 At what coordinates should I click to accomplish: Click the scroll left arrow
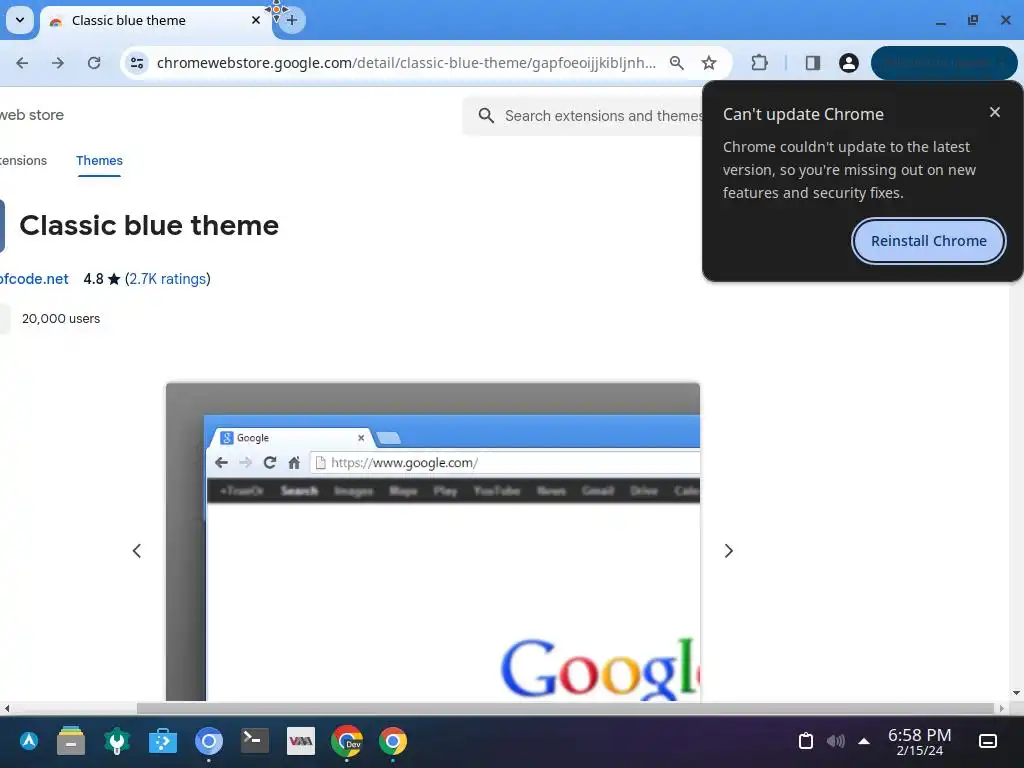tap(7, 709)
